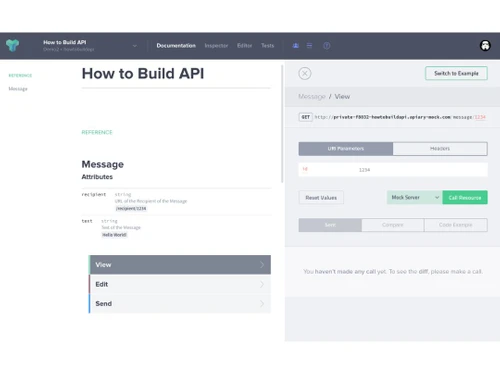This screenshot has width=500, height=375.
Task: Click the recipient attribute name
Action: (x=94, y=194)
